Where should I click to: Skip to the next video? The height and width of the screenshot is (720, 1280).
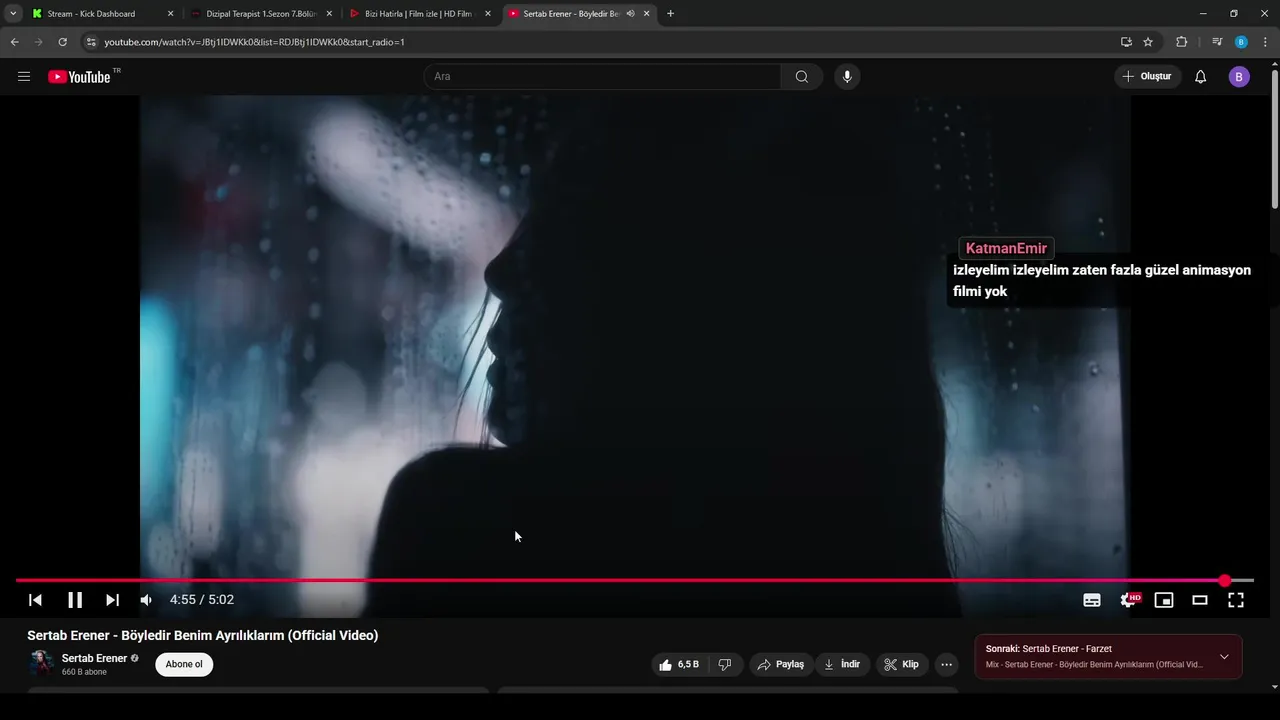pos(112,600)
